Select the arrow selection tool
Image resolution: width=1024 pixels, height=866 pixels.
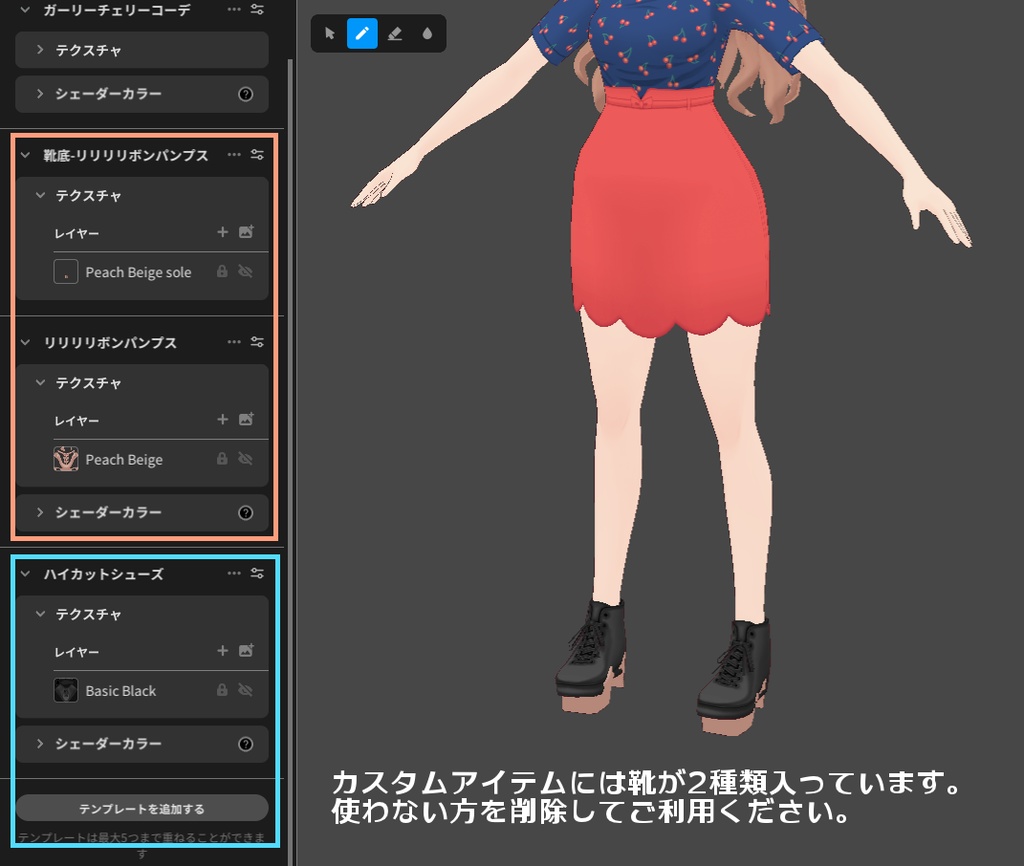(x=328, y=33)
